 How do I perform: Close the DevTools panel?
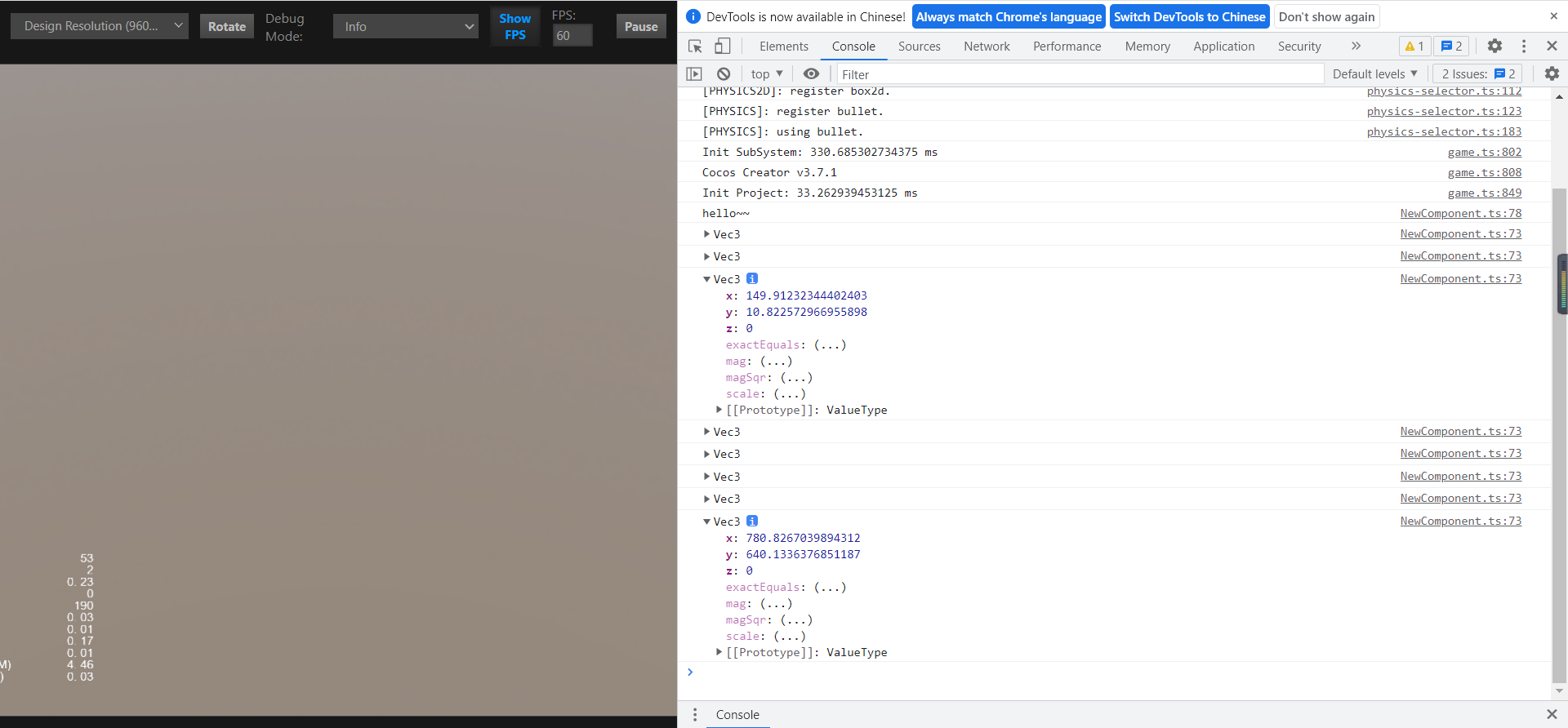tap(1552, 47)
